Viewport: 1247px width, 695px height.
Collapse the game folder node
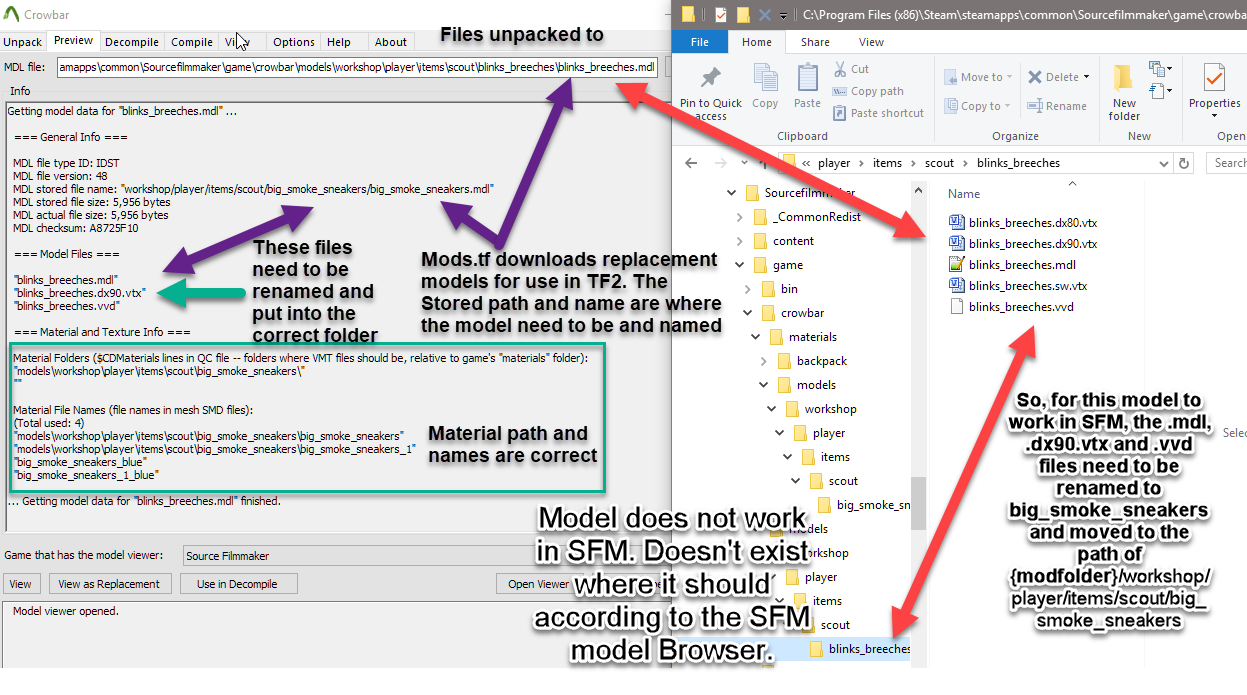click(x=739, y=265)
